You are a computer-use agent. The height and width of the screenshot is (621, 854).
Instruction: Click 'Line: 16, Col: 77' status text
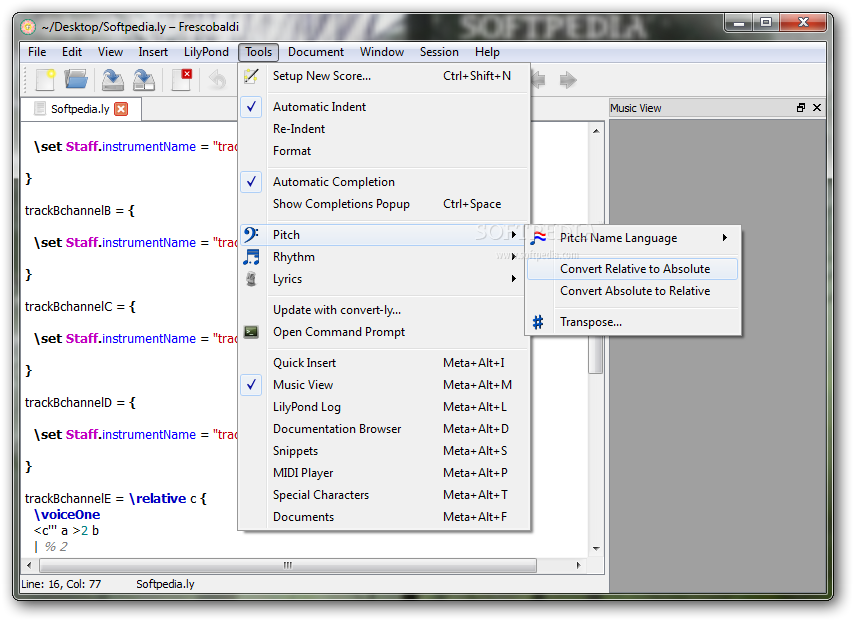click(x=61, y=585)
